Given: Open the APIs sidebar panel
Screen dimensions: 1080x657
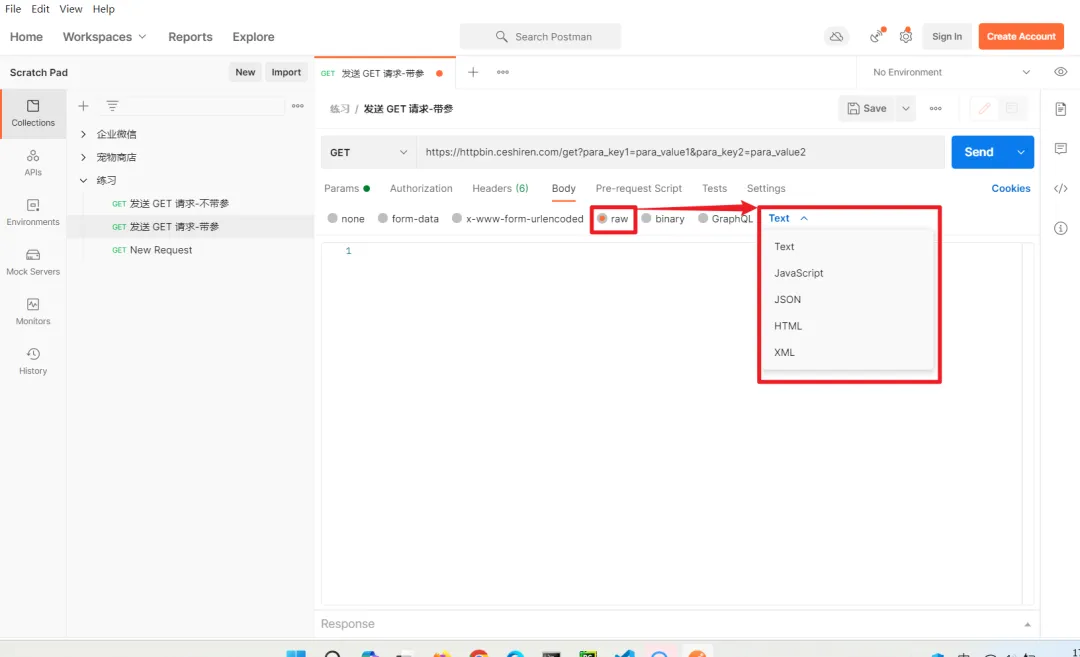Looking at the screenshot, I should 33,163.
